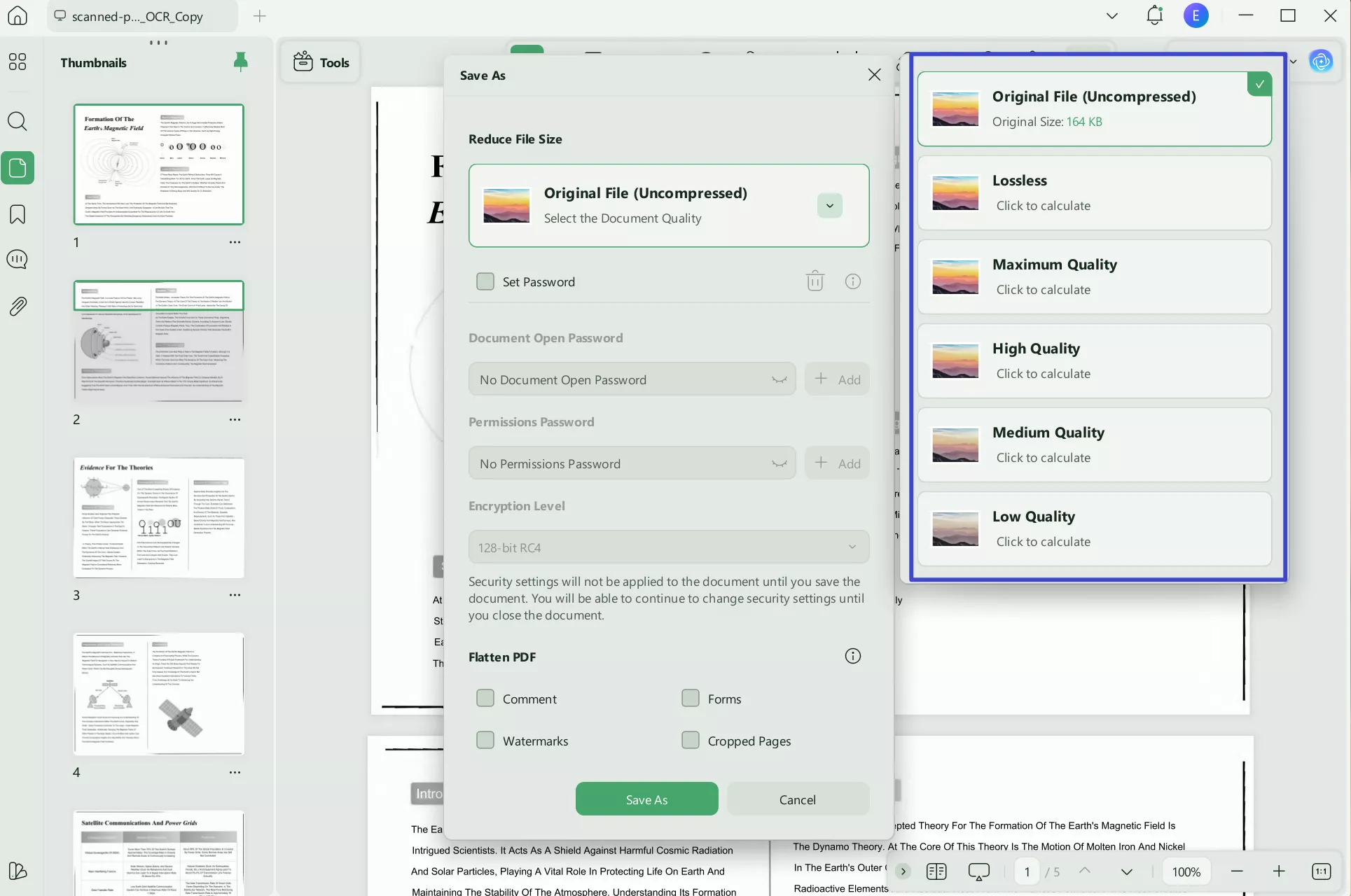Open the document quality dropdown
The height and width of the screenshot is (896, 1351).
tap(829, 205)
